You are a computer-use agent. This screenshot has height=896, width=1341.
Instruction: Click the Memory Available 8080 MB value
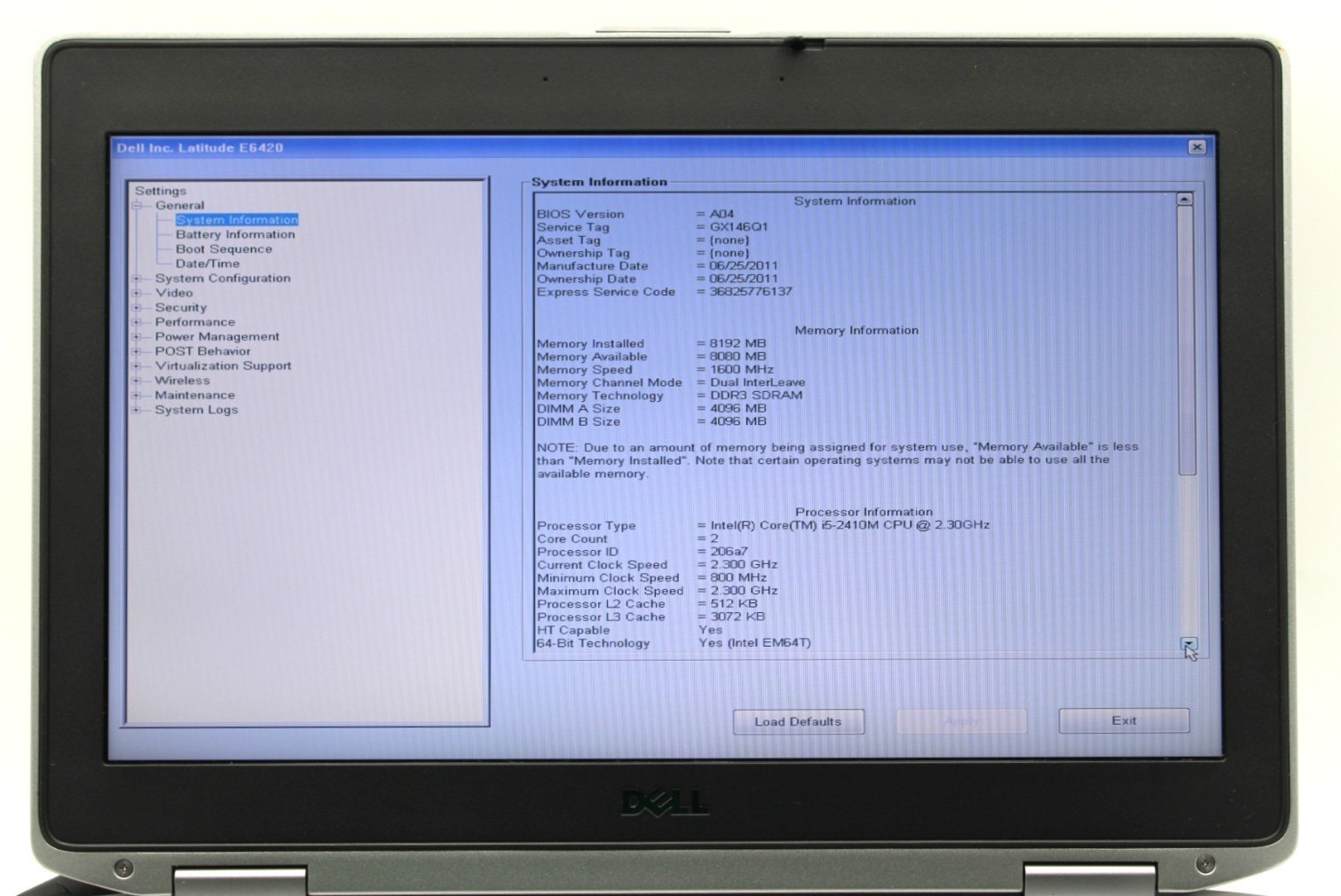pyautogui.click(x=738, y=357)
